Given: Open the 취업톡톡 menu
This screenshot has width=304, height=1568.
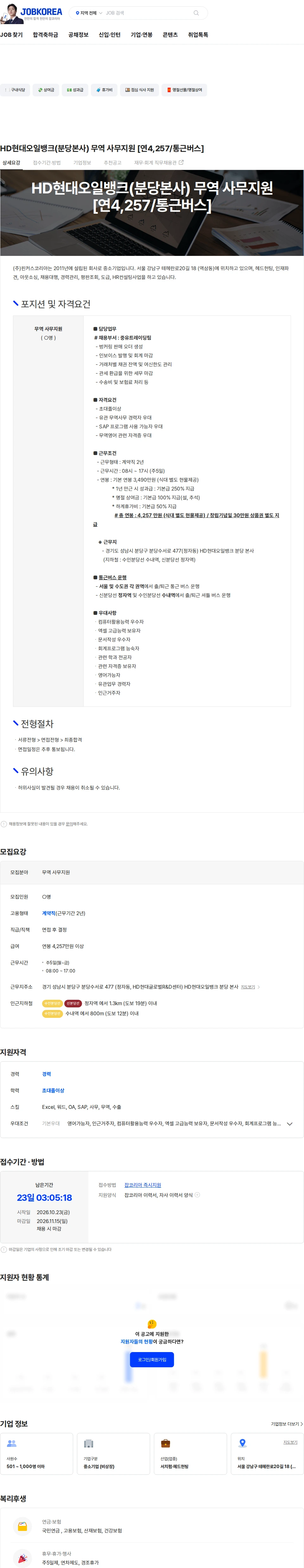Looking at the screenshot, I should pos(198,35).
